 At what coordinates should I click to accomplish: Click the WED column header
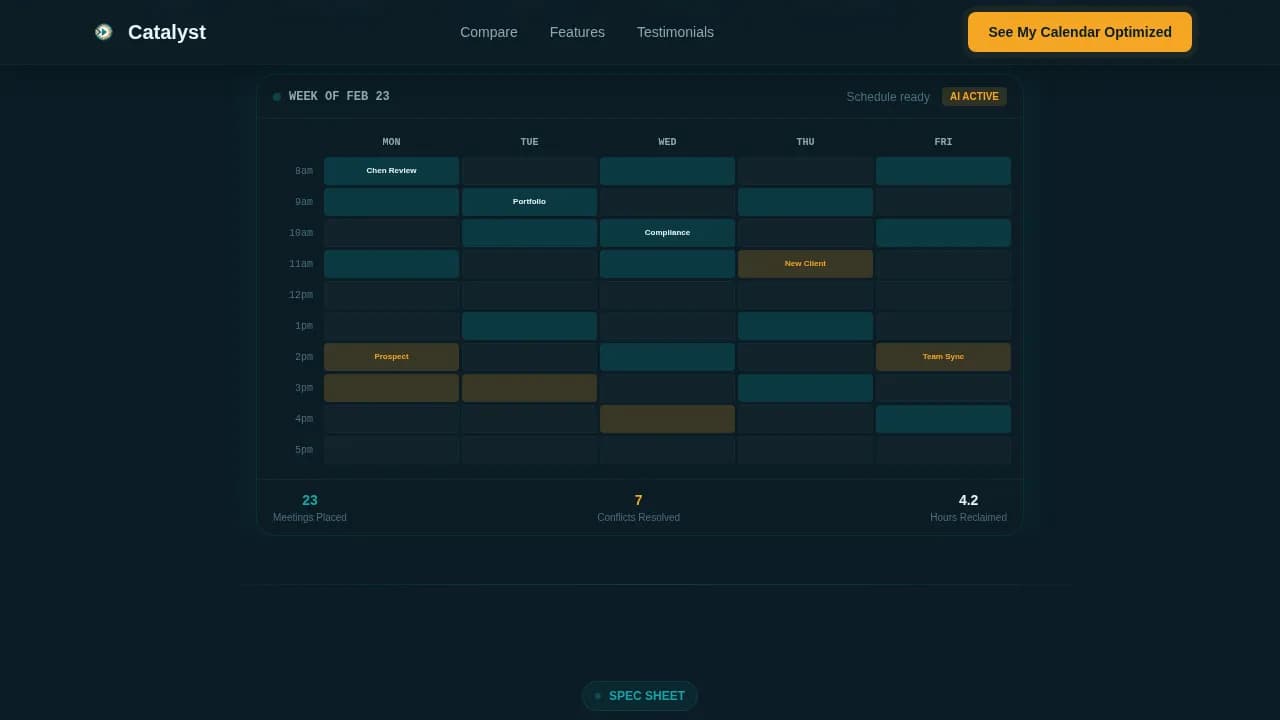click(x=667, y=142)
